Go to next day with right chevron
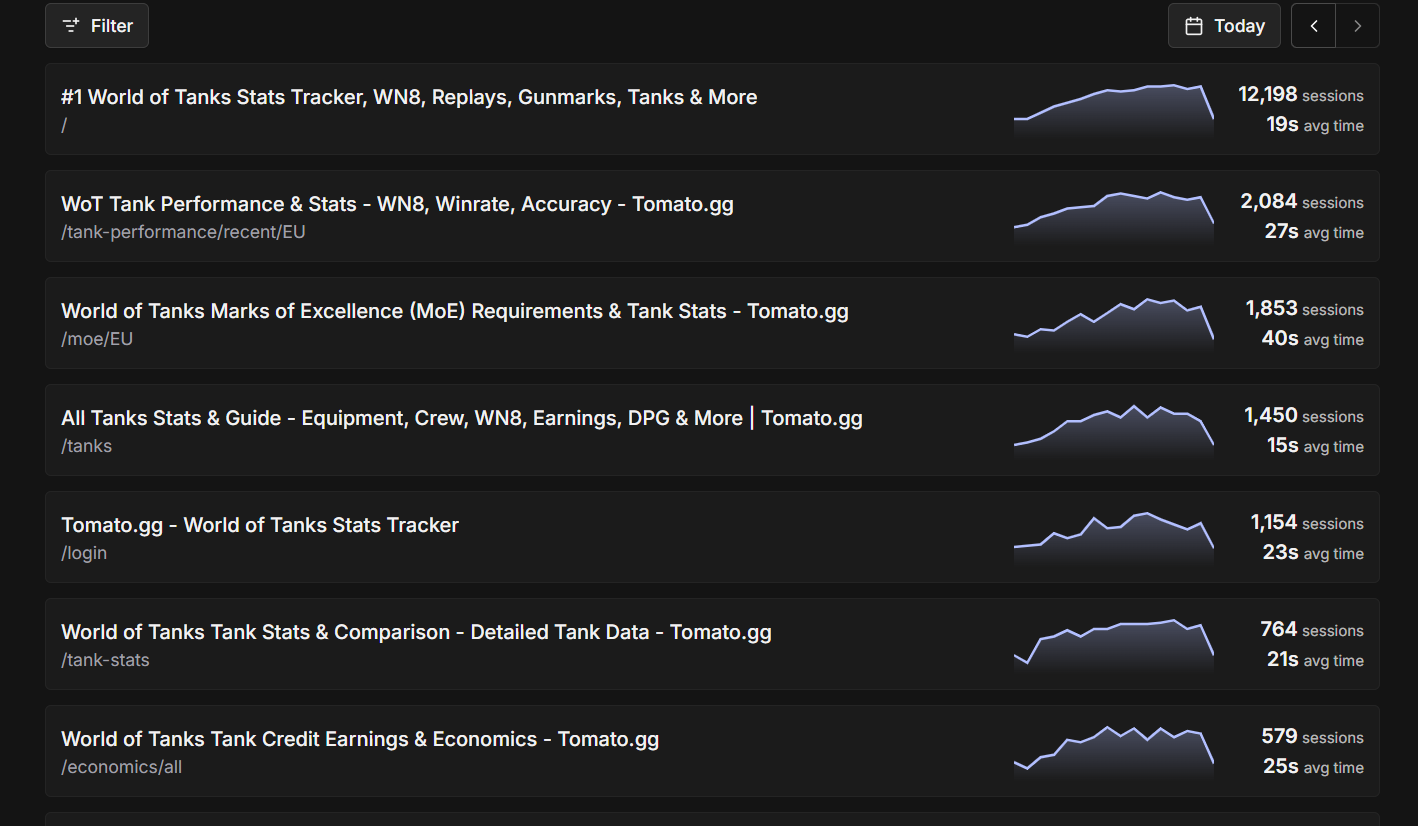 [1357, 26]
